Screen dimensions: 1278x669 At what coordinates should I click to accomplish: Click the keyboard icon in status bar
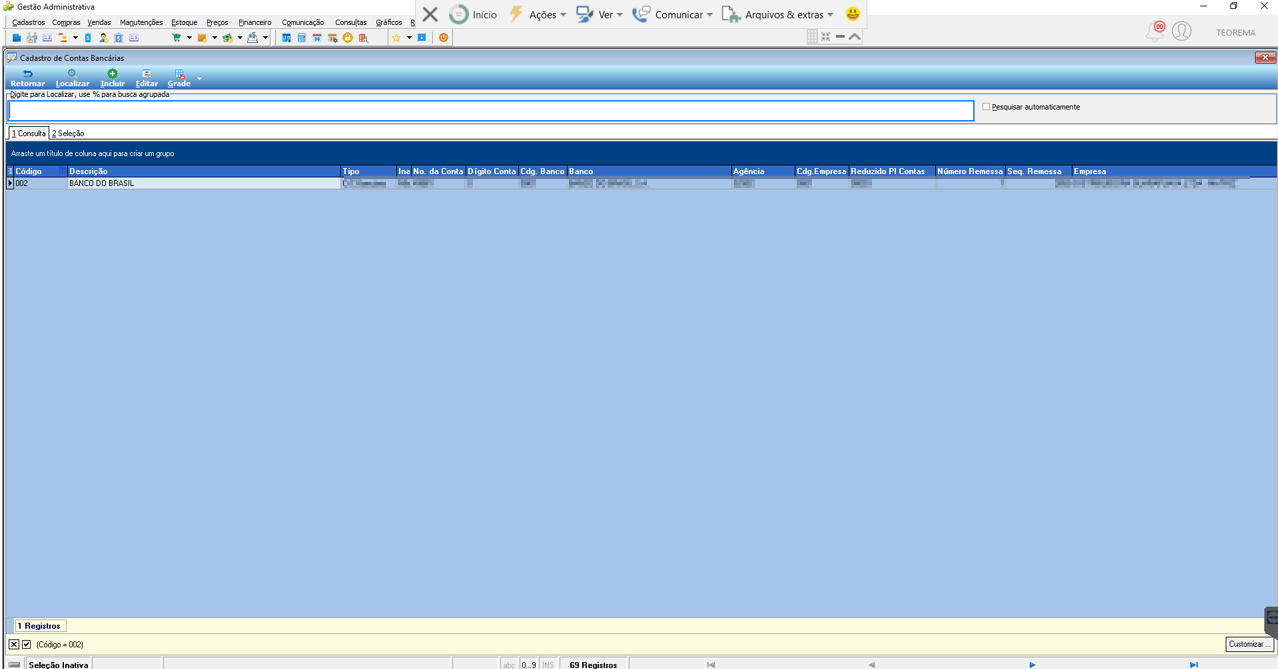[14, 664]
